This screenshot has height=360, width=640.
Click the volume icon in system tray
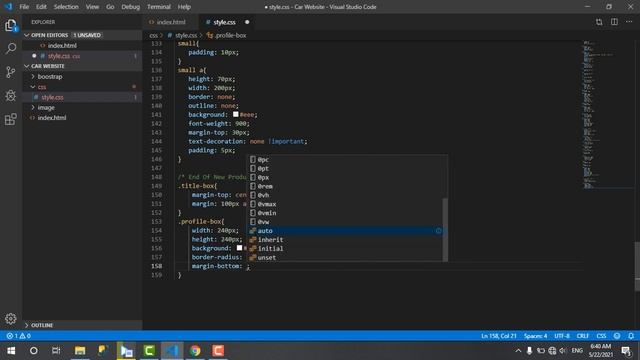pyautogui.click(x=563, y=351)
